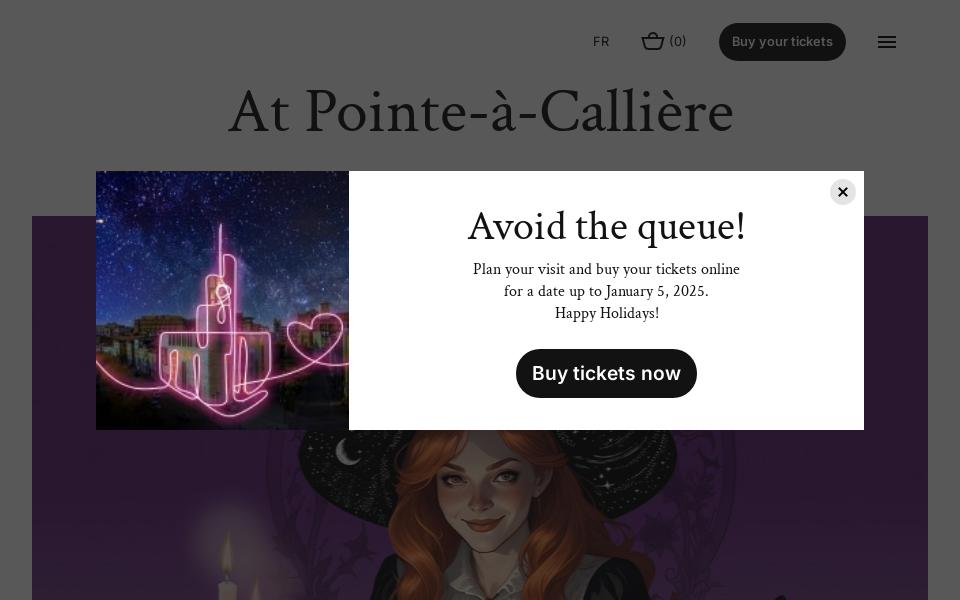Click the Buy tickets now button

606,373
